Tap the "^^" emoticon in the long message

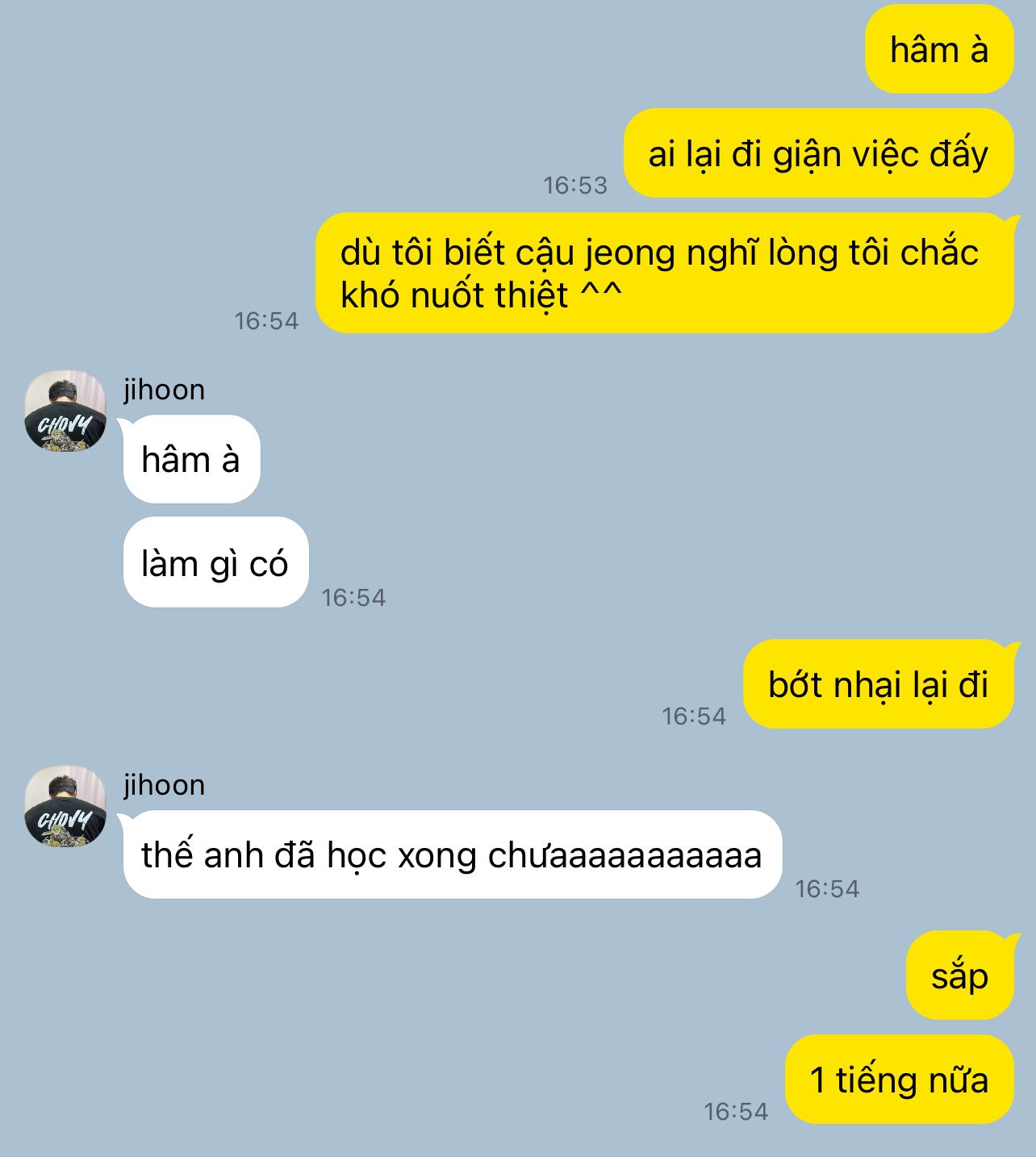(x=602, y=290)
